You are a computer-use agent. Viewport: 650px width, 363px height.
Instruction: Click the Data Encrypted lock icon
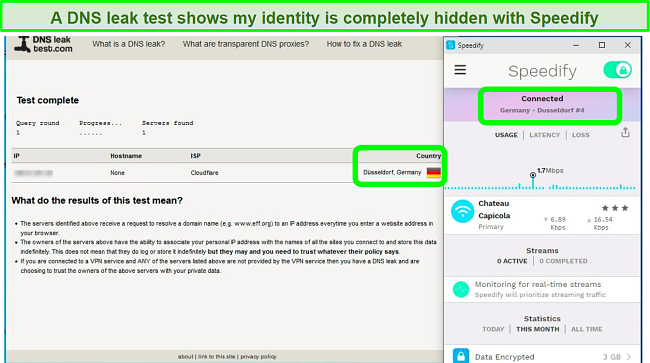[461, 356]
